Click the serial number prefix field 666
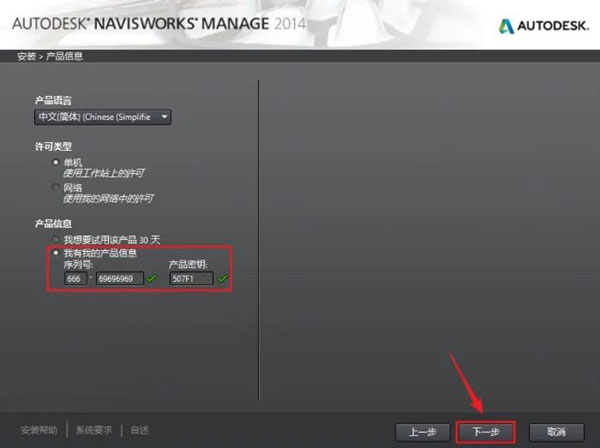Image resolution: width=600 pixels, height=448 pixels. [75, 279]
